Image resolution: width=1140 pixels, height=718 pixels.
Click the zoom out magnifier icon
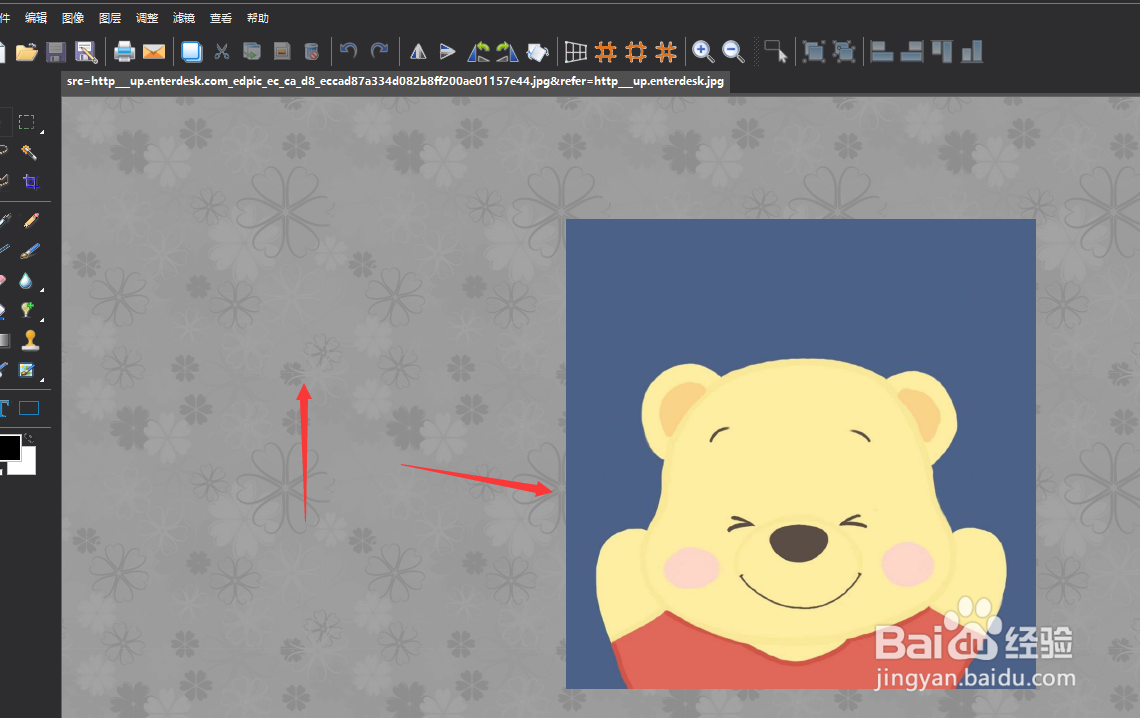[x=734, y=52]
